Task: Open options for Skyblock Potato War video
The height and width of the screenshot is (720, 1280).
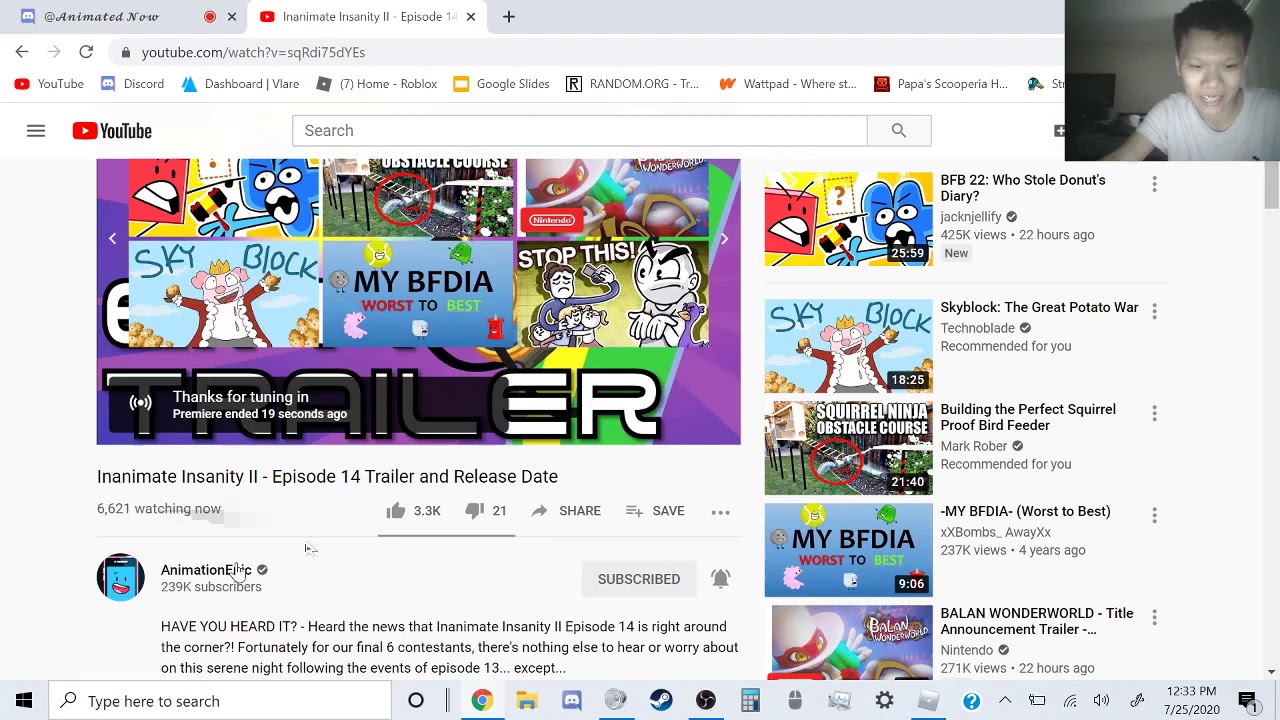Action: pyautogui.click(x=1154, y=311)
